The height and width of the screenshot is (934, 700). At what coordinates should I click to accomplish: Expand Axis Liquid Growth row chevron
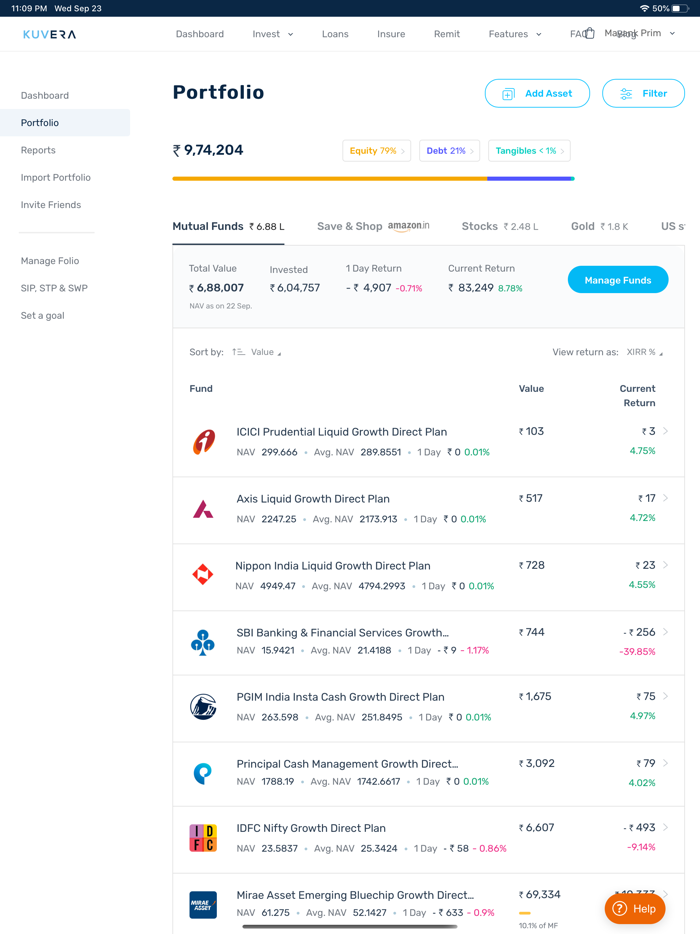click(665, 498)
